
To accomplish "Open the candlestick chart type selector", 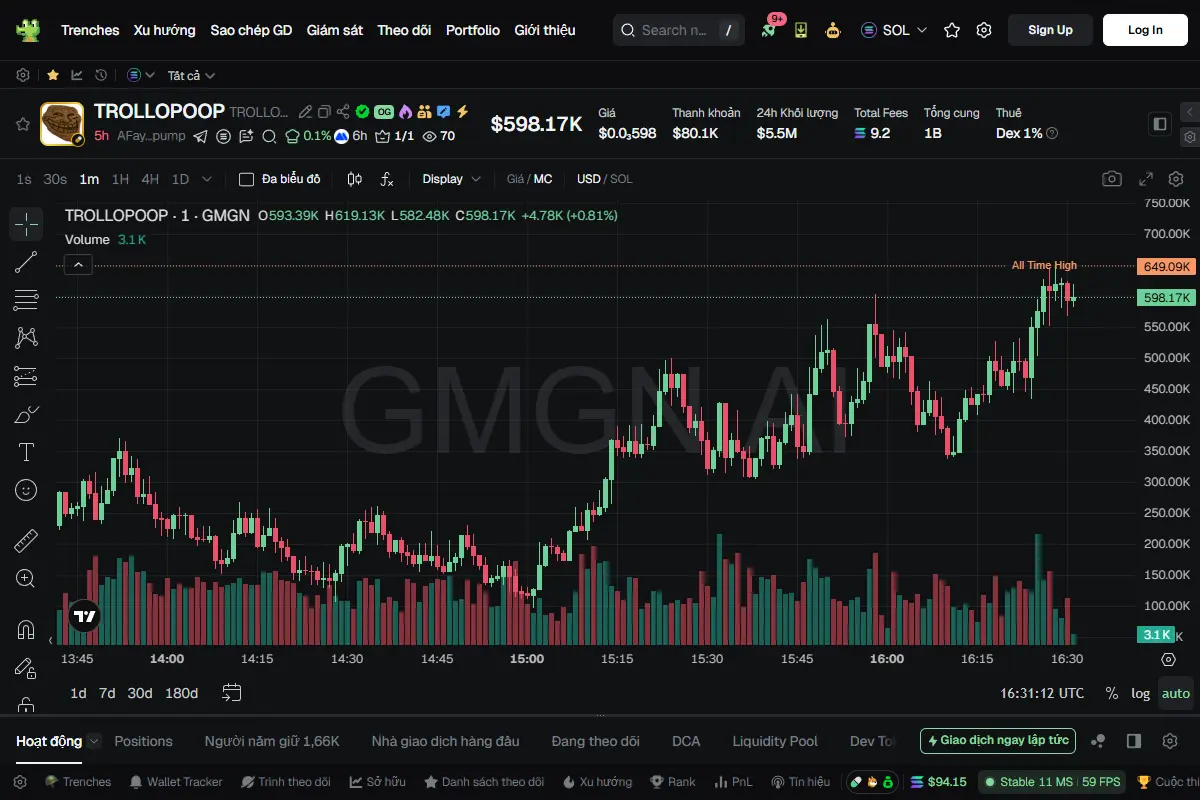I will (354, 179).
